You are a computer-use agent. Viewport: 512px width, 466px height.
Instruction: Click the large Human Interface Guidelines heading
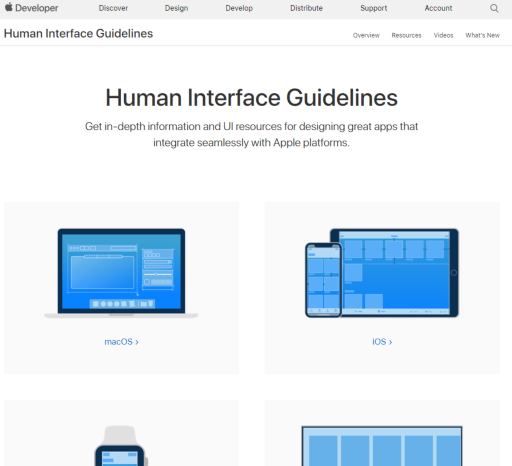[x=252, y=98]
